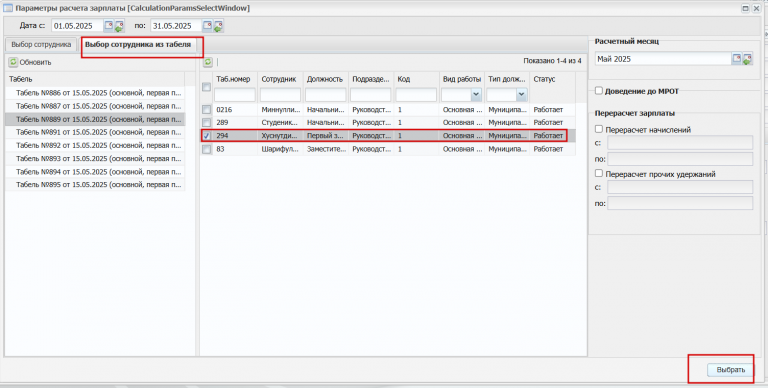768x388 pixels.
Task: Open calendar for Расчетный месяц field
Action: 737,59
